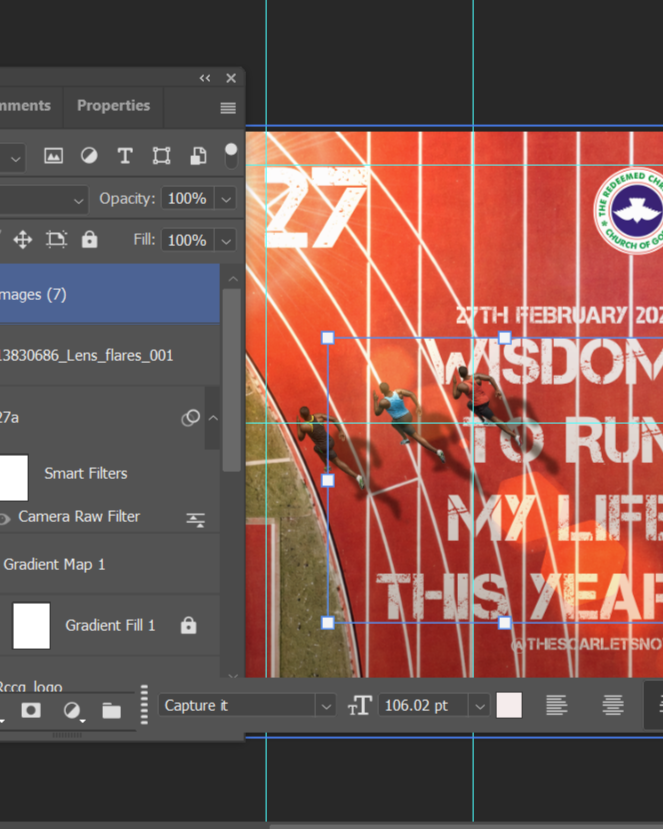The image size is (663, 829).
Task: Click the 27 text on canvas
Action: (316, 208)
